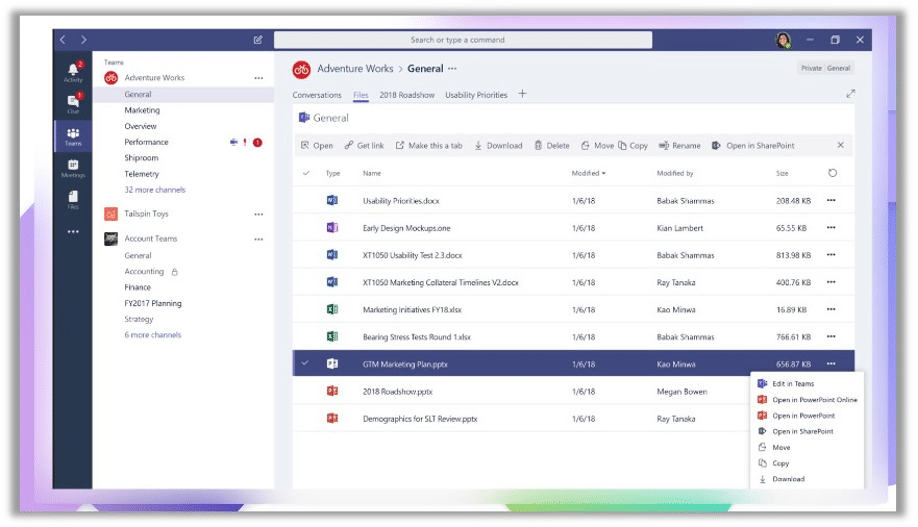Open more actions for Marketing Initiatives FY18.xlsx
This screenshot has height=527, width=918.
coord(831,309)
